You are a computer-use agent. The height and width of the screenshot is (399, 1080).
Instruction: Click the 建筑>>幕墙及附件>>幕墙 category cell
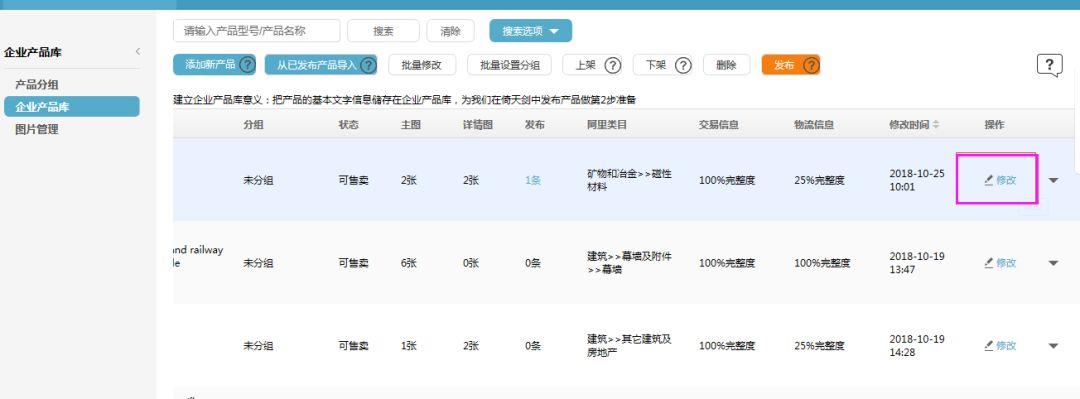tap(629, 263)
